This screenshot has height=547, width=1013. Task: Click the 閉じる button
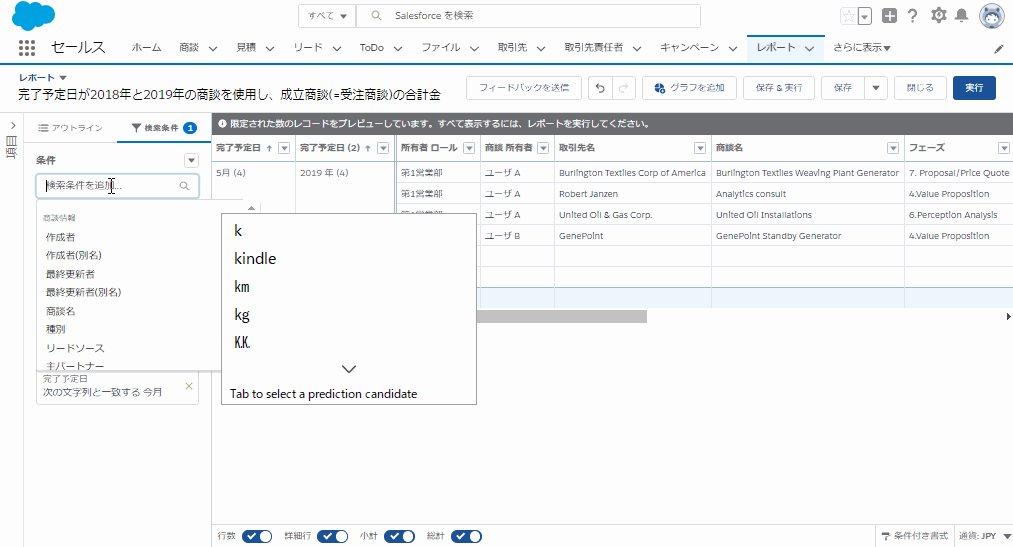click(920, 88)
